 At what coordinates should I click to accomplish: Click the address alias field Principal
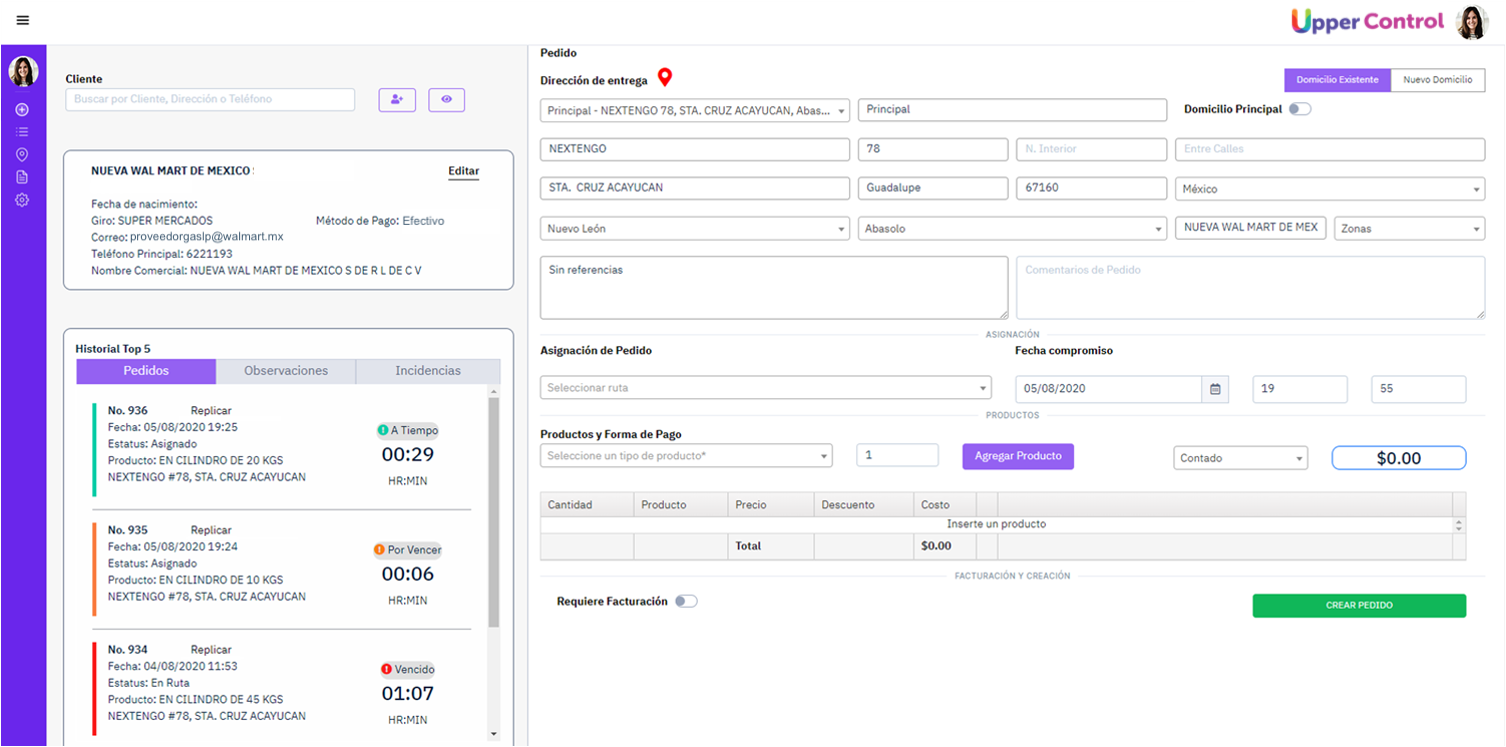(1012, 110)
